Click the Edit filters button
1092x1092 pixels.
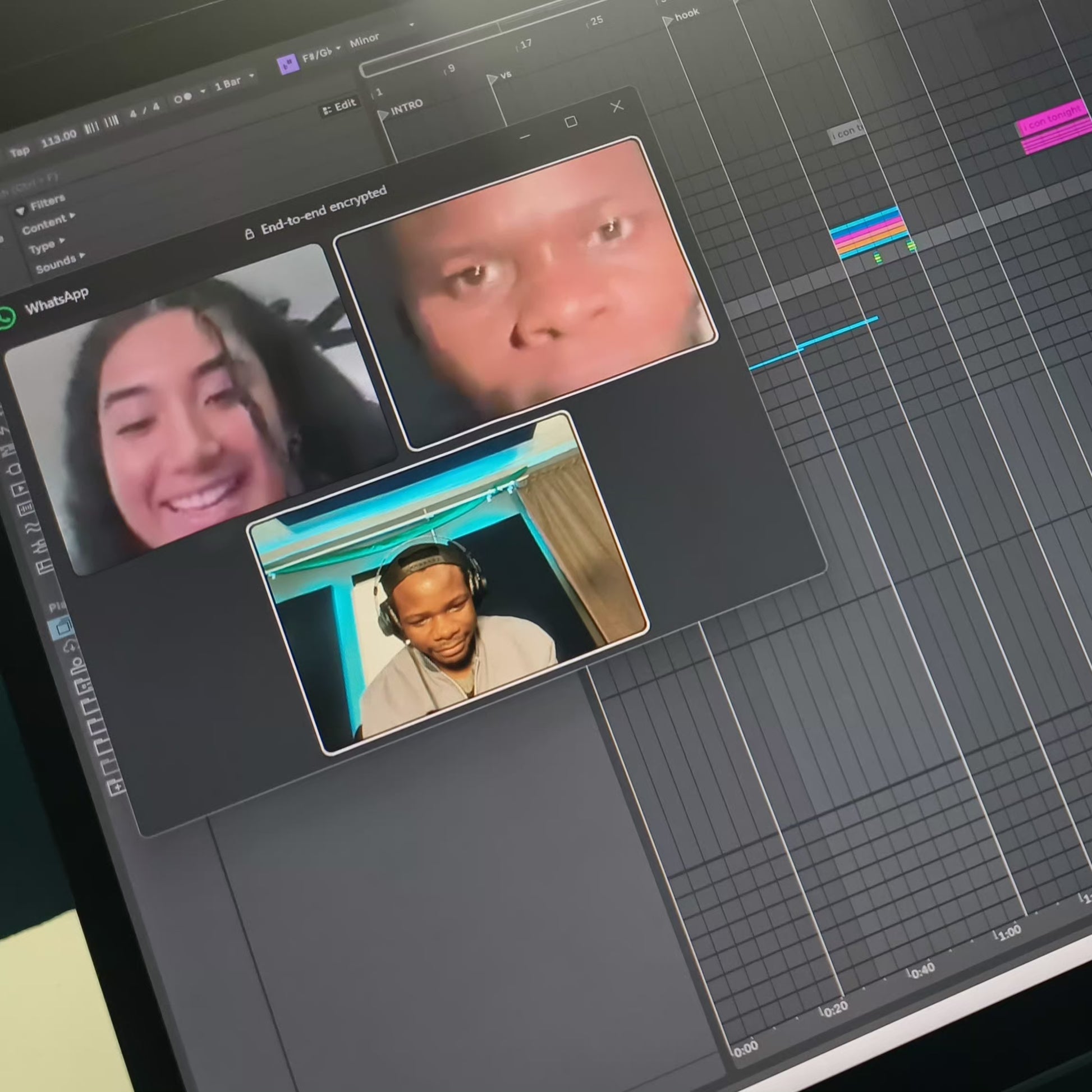(x=339, y=106)
